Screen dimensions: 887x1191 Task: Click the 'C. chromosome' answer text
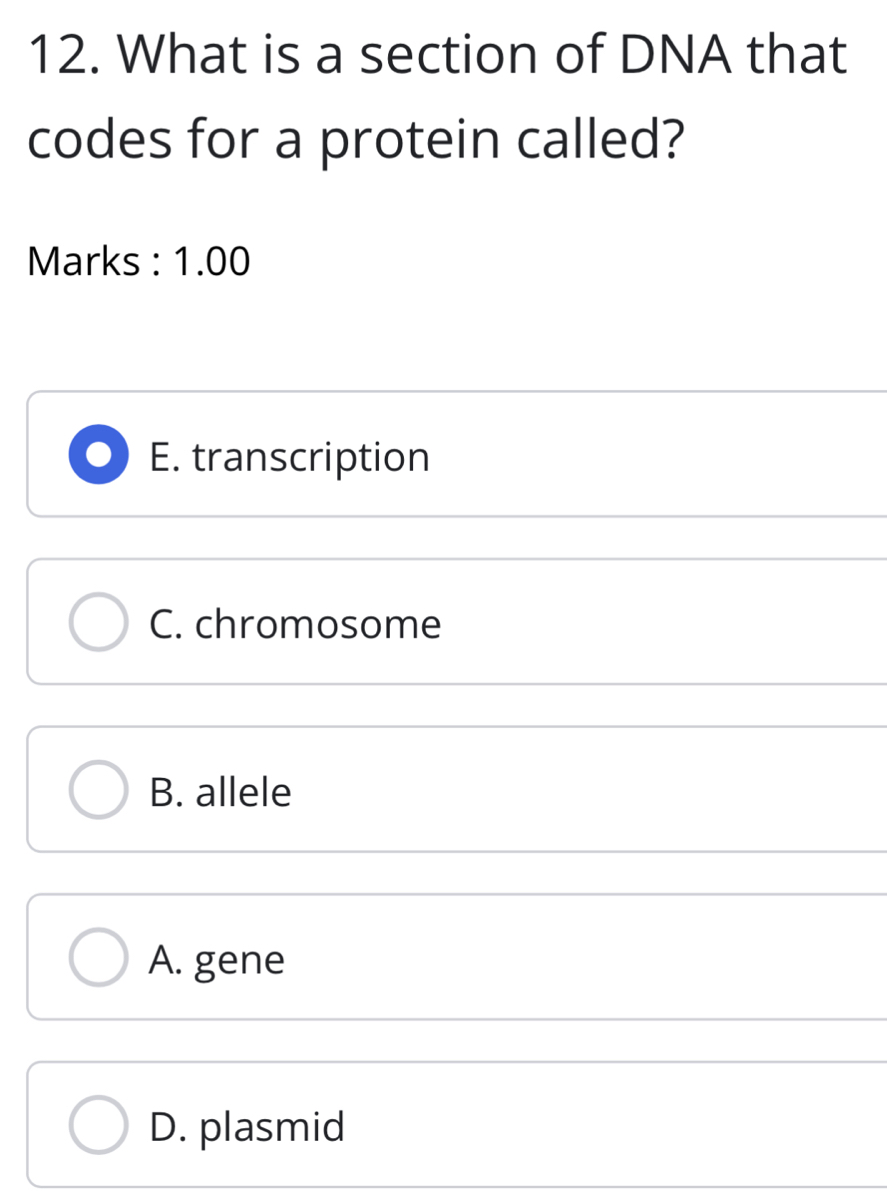coord(294,625)
